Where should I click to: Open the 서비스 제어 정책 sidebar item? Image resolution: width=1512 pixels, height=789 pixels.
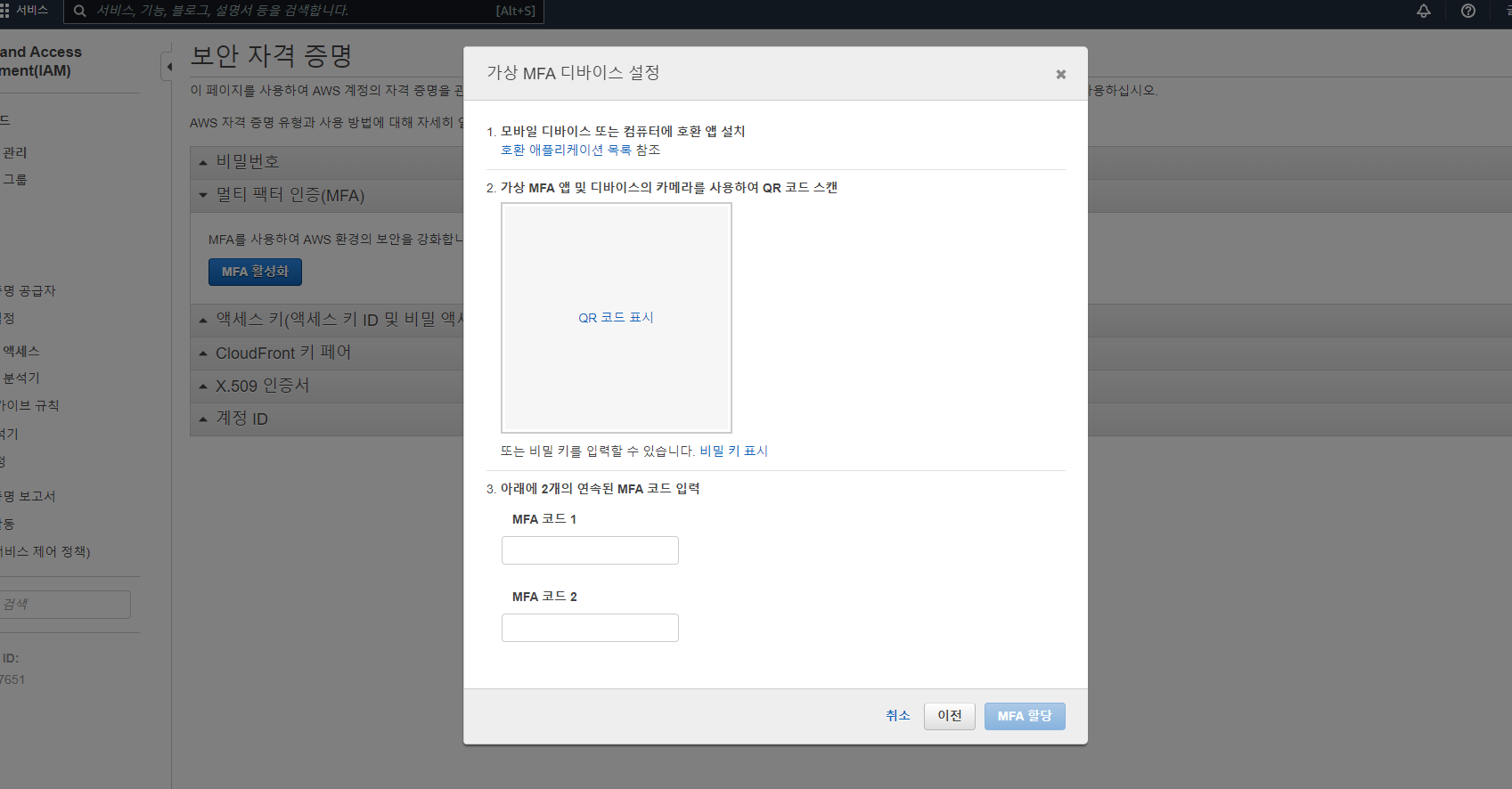tap(45, 552)
